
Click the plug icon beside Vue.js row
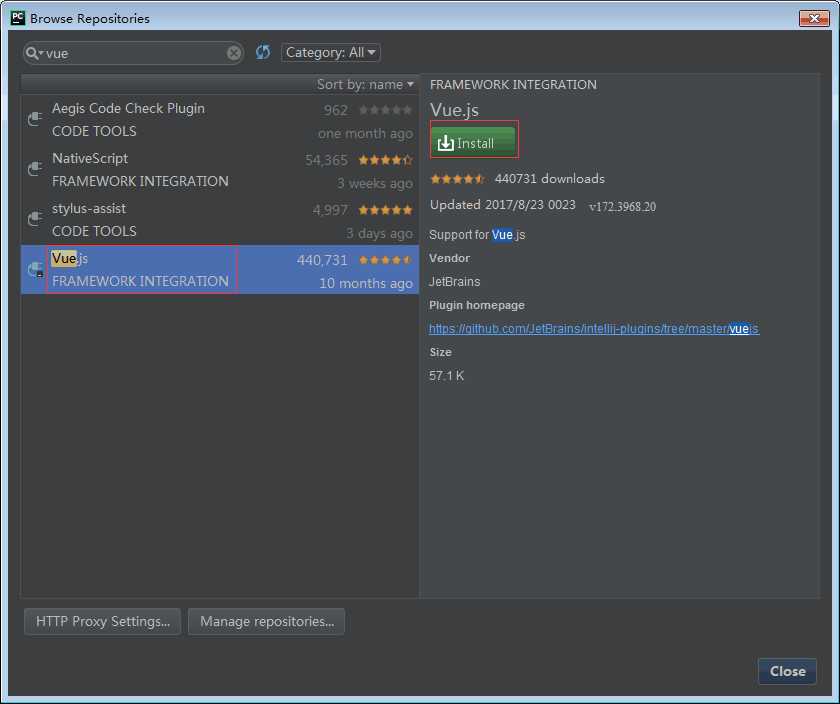(x=35, y=269)
